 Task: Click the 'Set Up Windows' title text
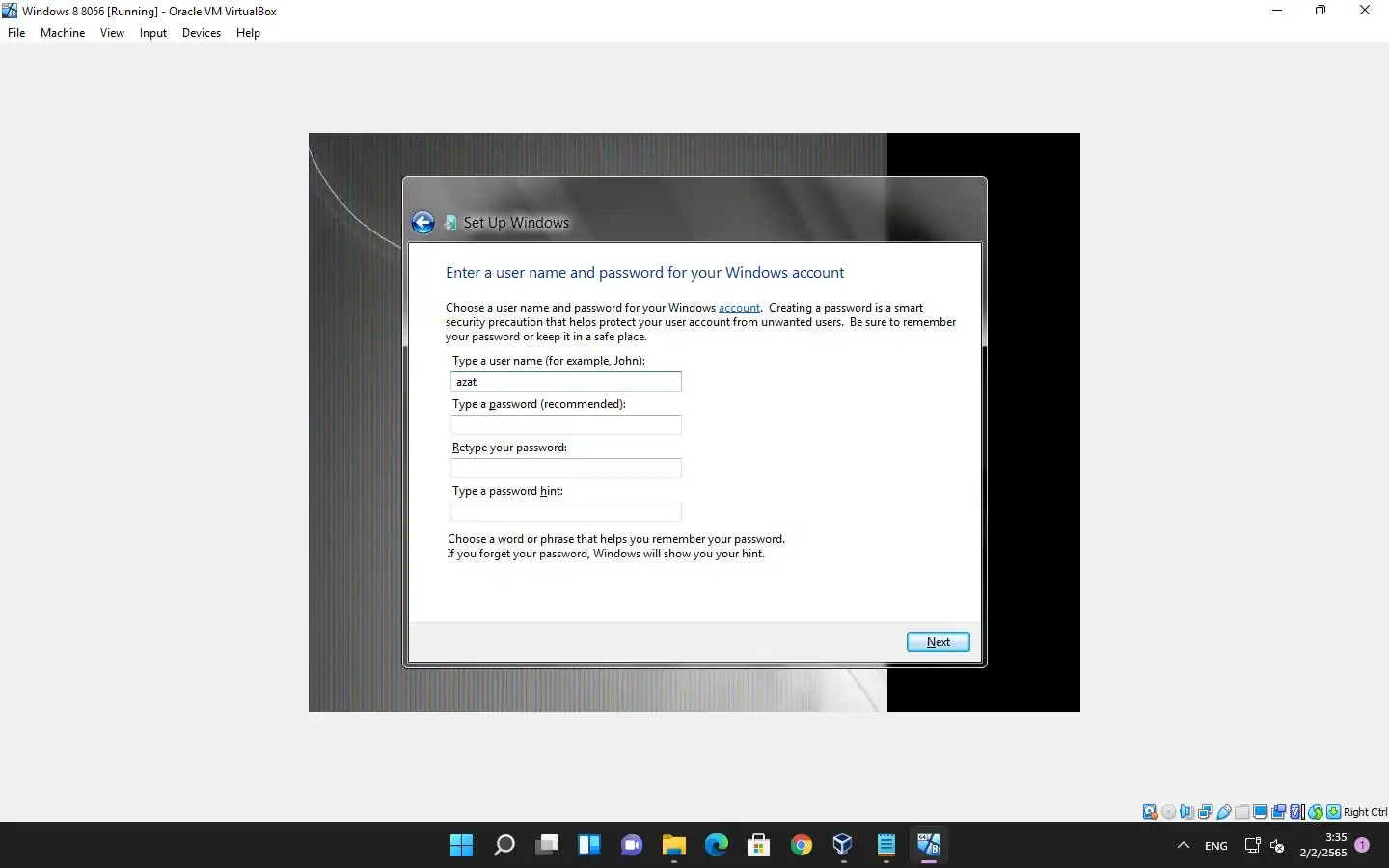(516, 223)
